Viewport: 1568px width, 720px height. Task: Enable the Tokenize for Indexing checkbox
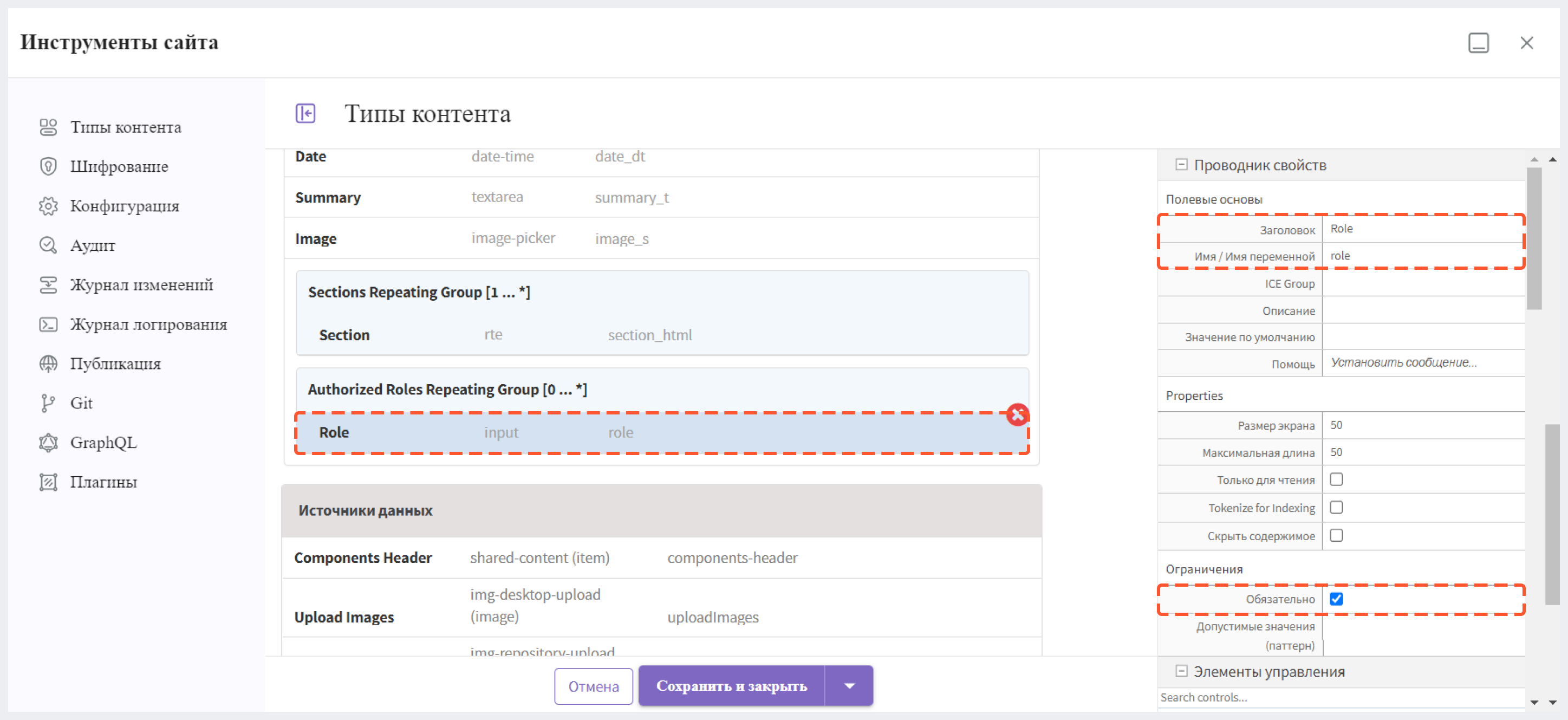tap(1336, 508)
